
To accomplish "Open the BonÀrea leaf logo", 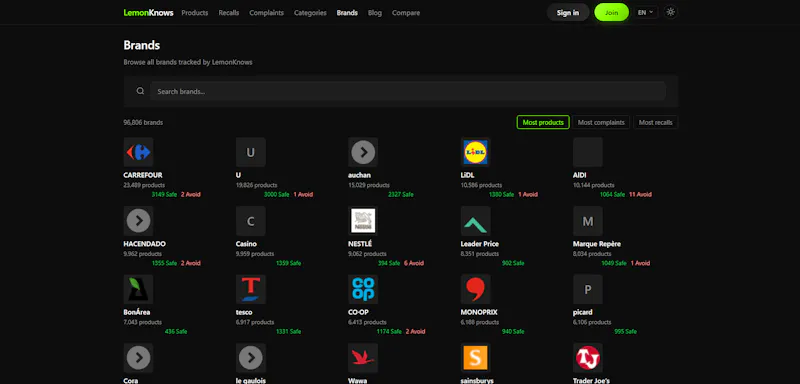I will [138, 289].
